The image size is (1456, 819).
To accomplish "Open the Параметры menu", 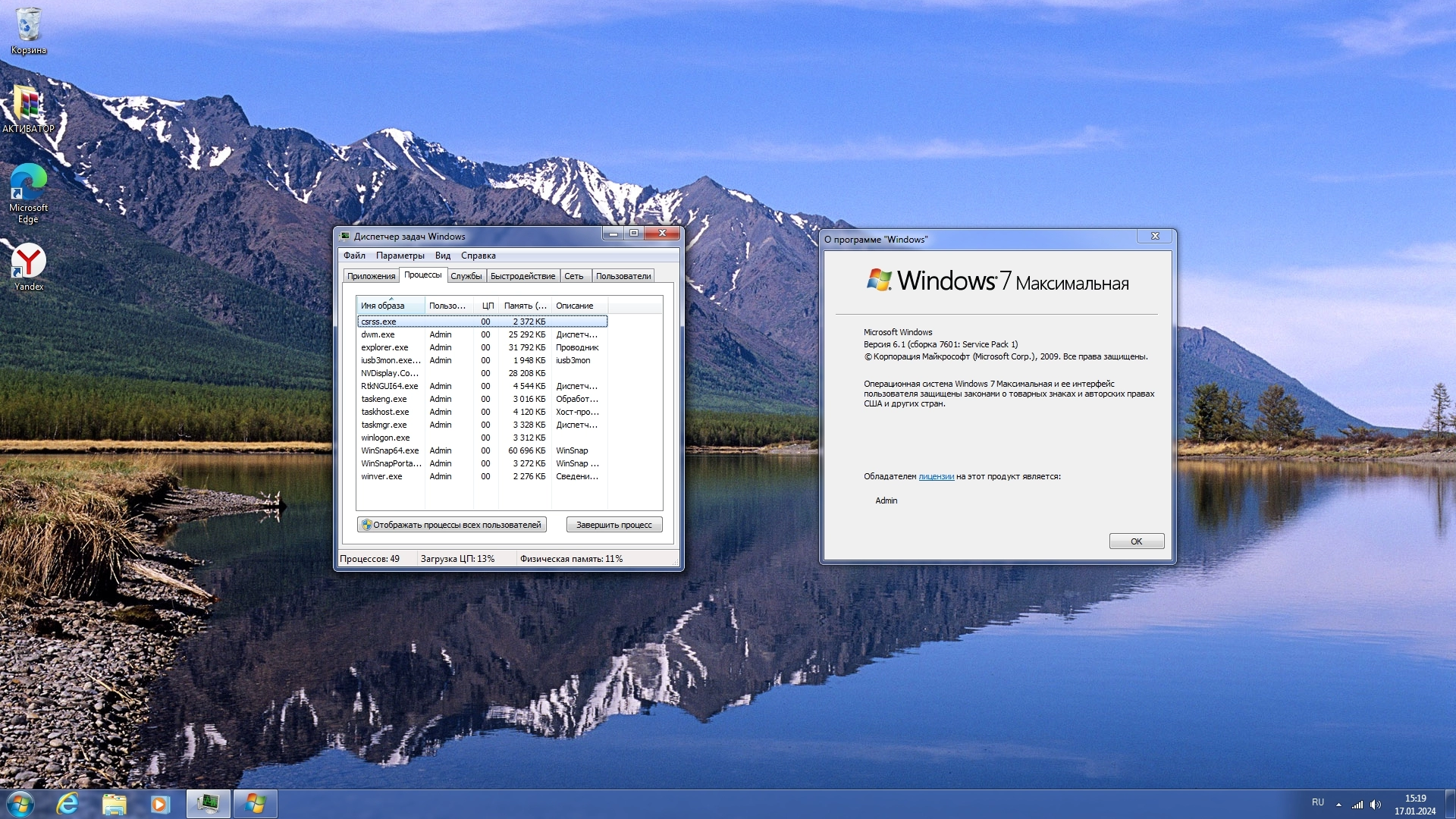I will coord(400,256).
